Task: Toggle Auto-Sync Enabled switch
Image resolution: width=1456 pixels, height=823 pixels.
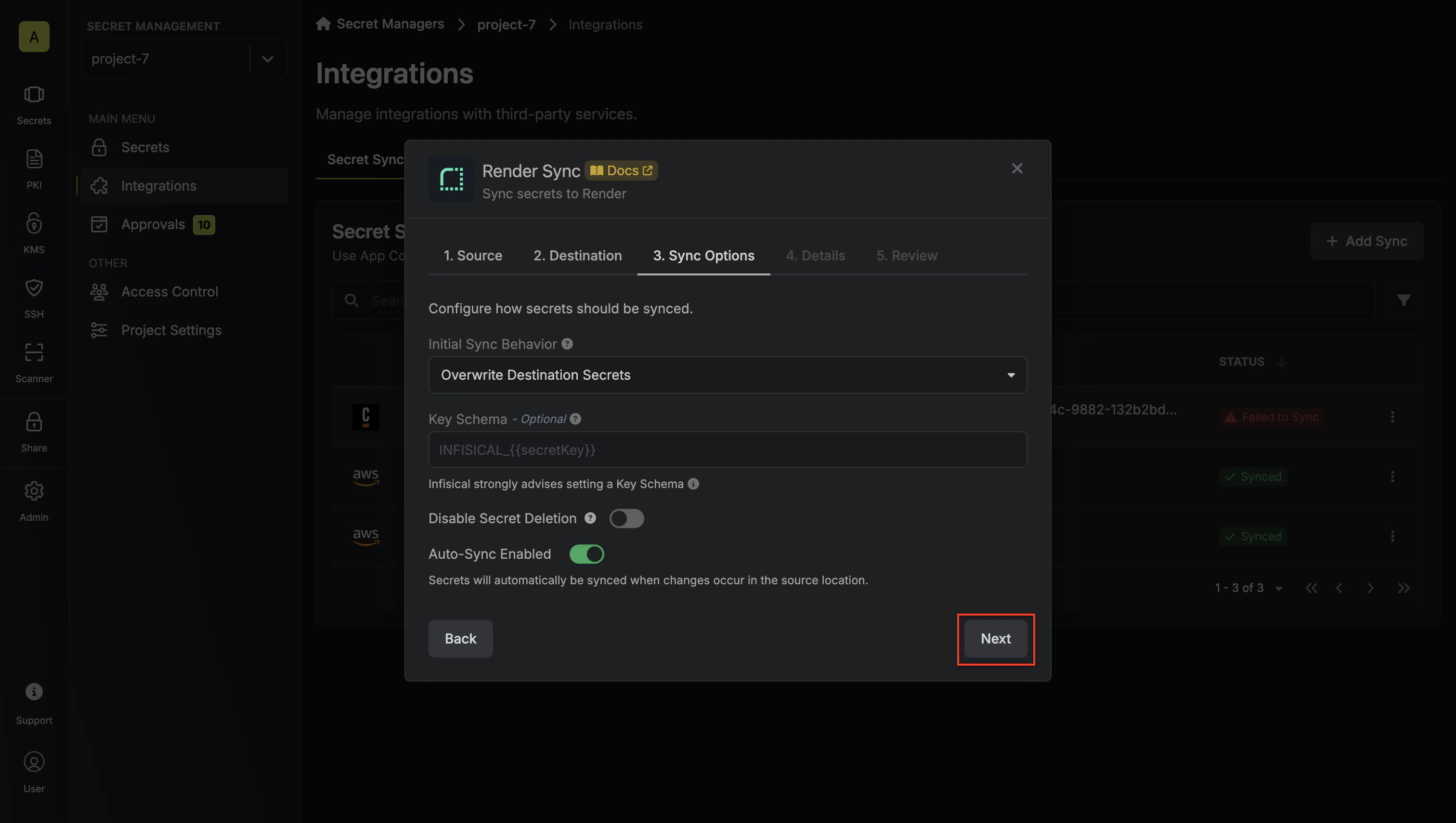Action: click(x=587, y=554)
